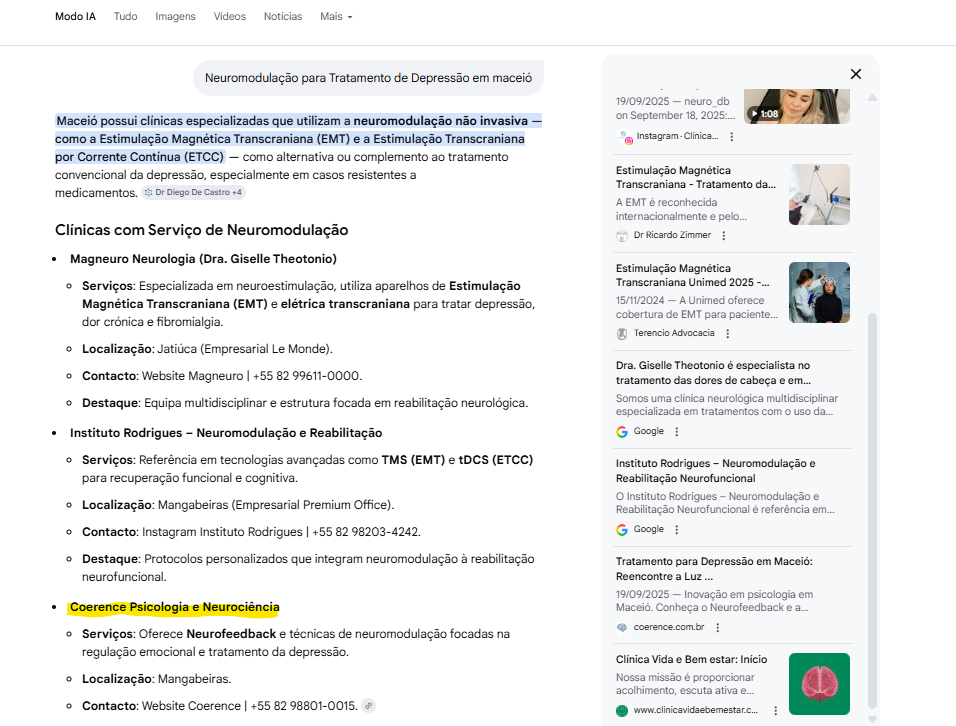Click highlighted Coerence Psicologia e Neurociência title
Viewport: 956px width, 726px height.
174,607
